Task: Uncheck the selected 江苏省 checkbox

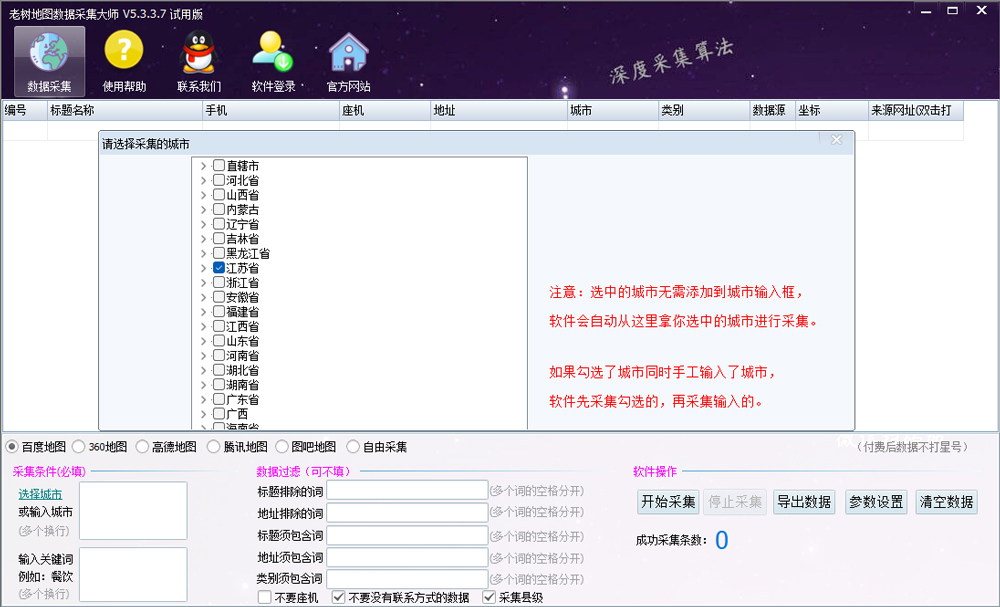Action: tap(218, 269)
